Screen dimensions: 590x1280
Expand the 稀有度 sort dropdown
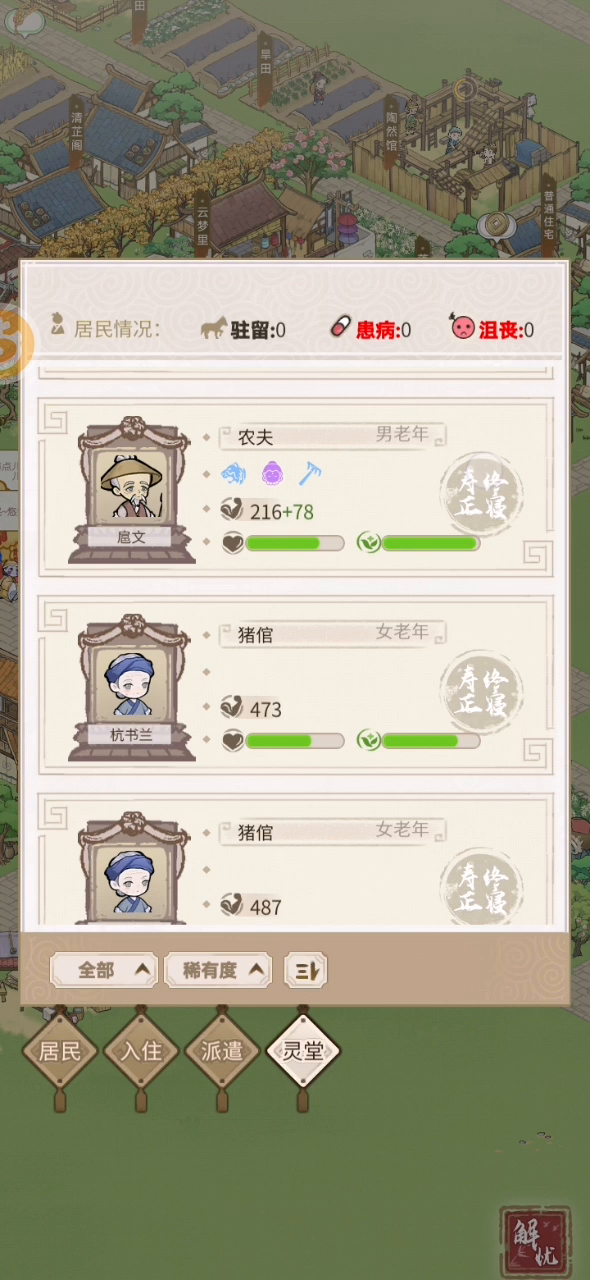218,970
